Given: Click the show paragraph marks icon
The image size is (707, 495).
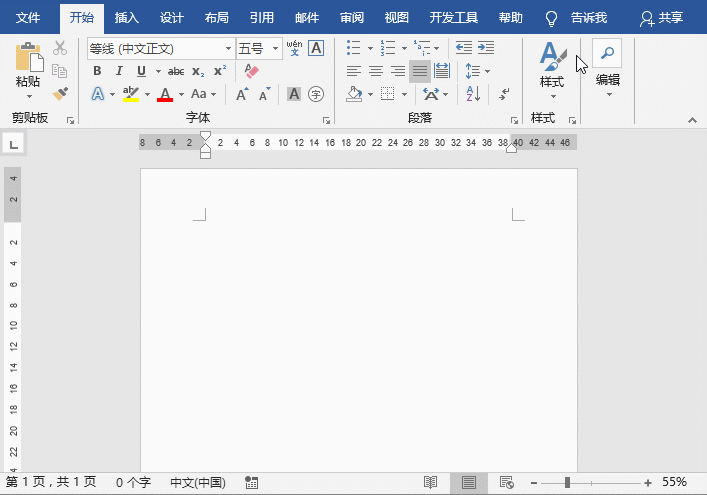Looking at the screenshot, I should pyautogui.click(x=505, y=94).
